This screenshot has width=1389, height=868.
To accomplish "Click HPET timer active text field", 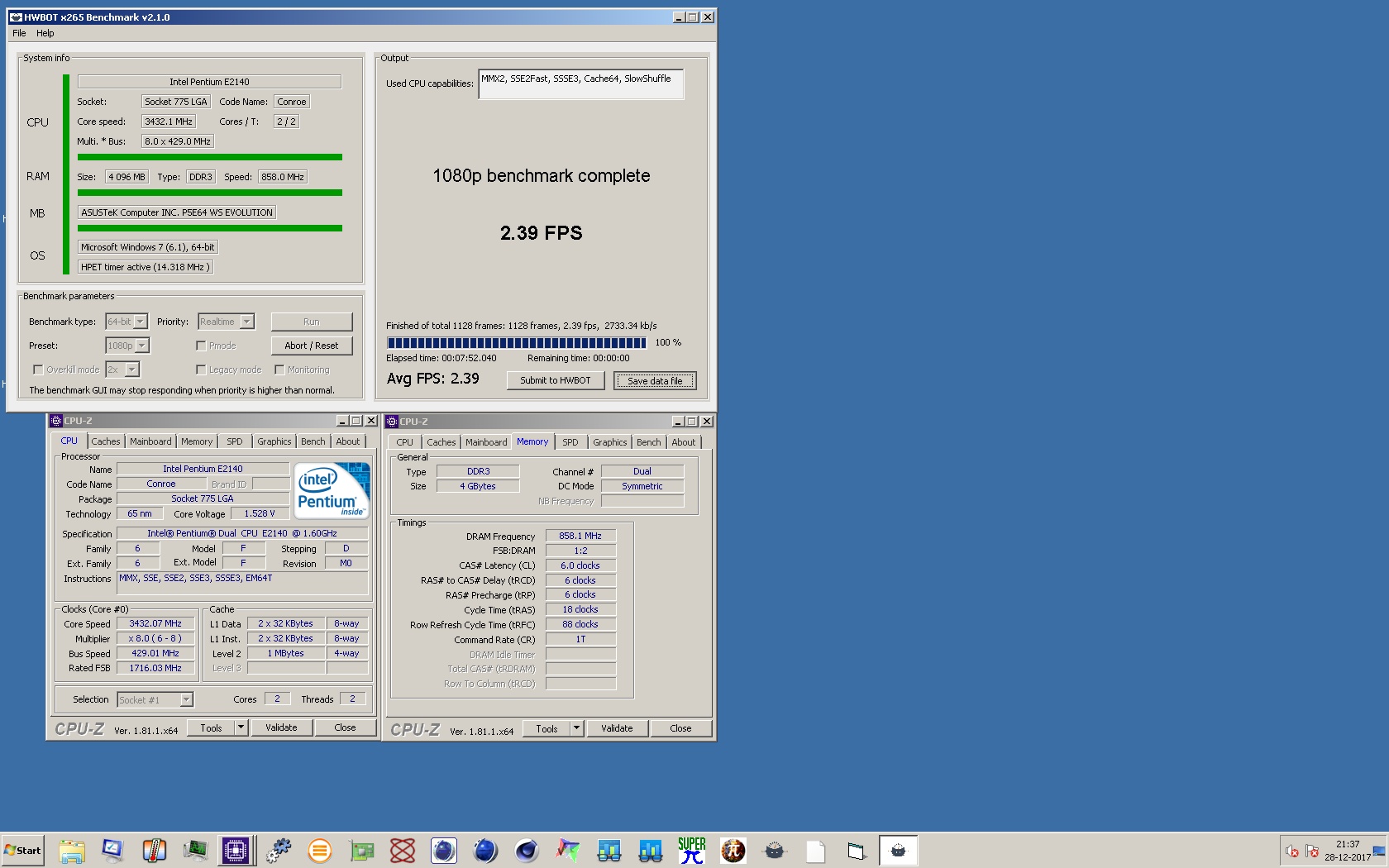I will [146, 267].
